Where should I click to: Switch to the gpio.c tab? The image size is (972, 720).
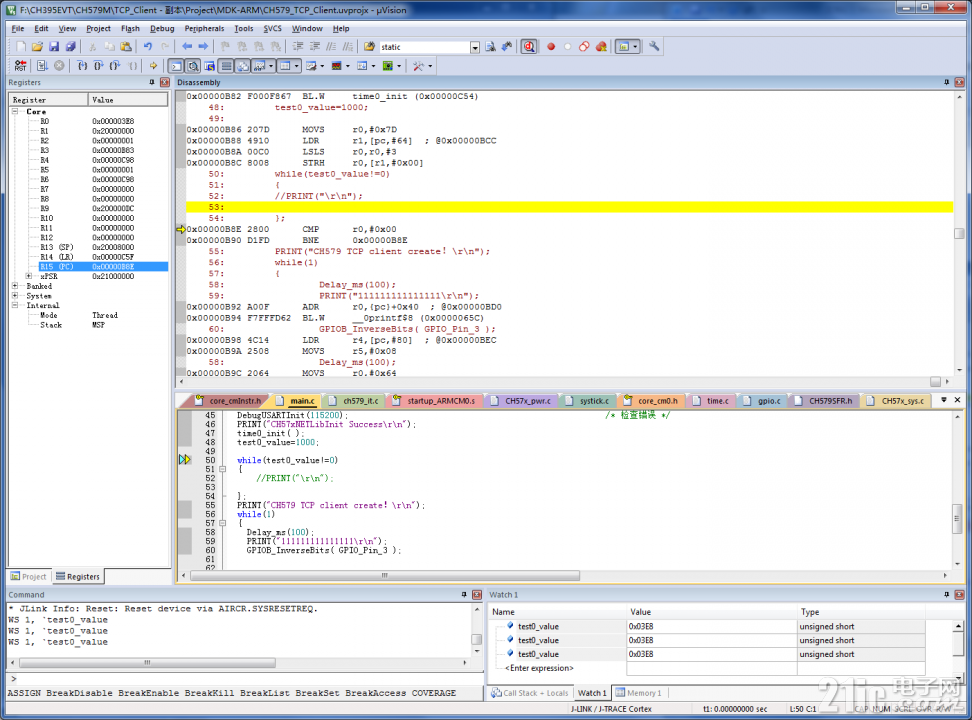762,401
